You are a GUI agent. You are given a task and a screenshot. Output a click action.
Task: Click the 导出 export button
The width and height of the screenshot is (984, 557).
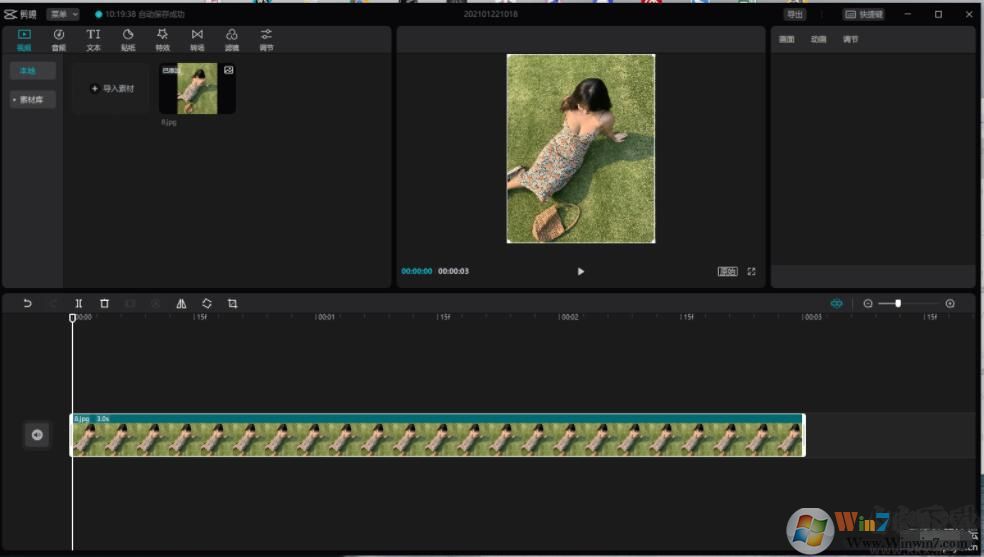pyautogui.click(x=794, y=14)
